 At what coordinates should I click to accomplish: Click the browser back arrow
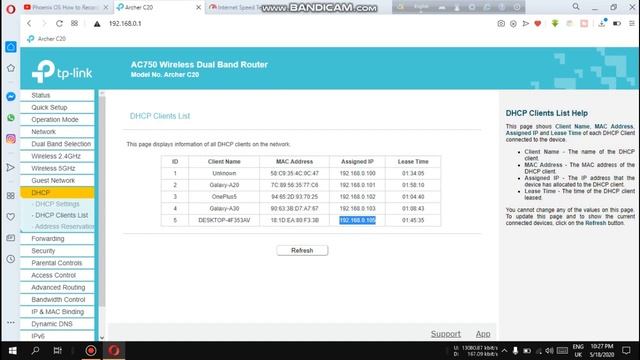[x=29, y=24]
